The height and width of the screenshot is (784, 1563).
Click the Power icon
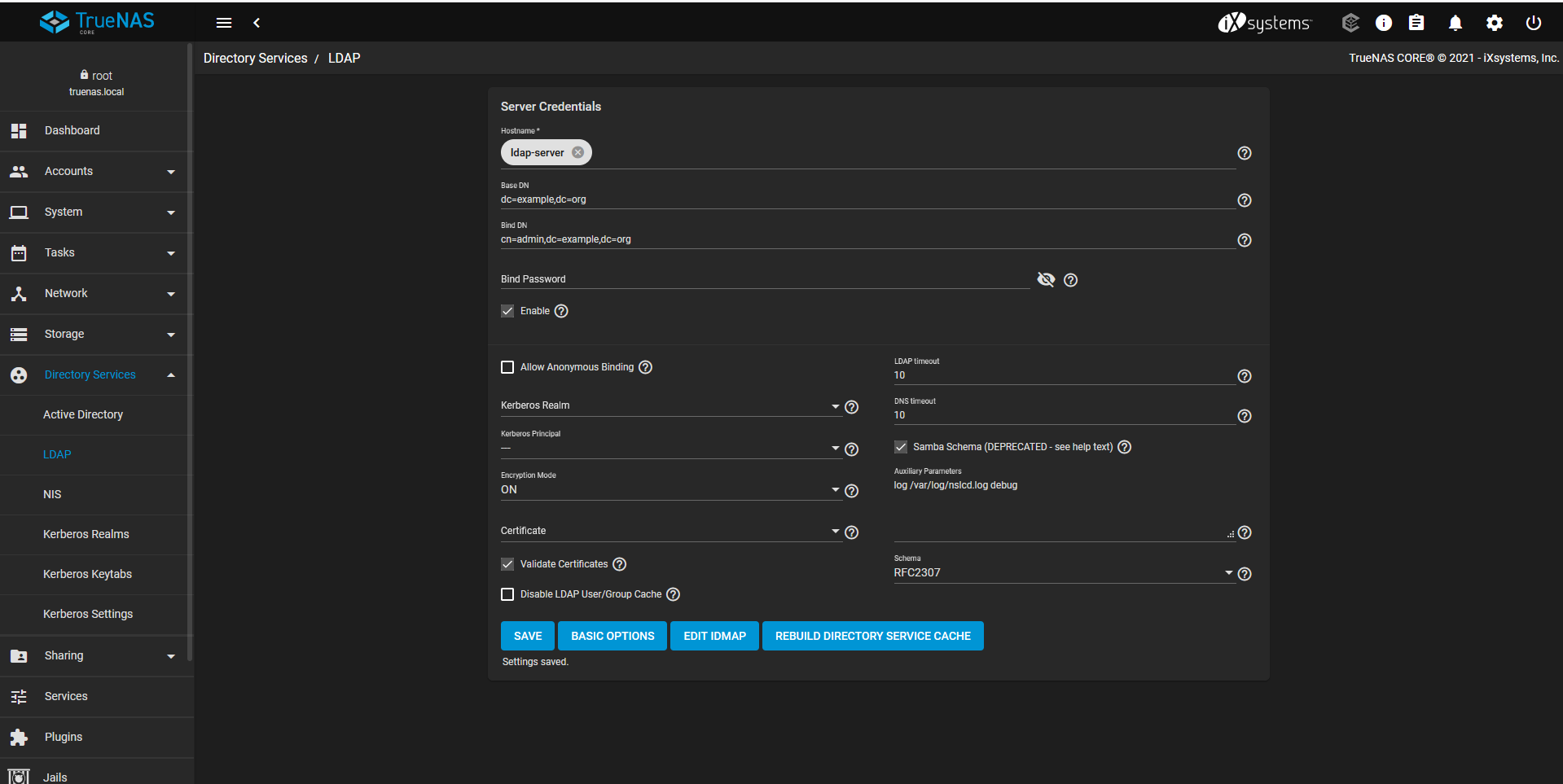pos(1534,23)
